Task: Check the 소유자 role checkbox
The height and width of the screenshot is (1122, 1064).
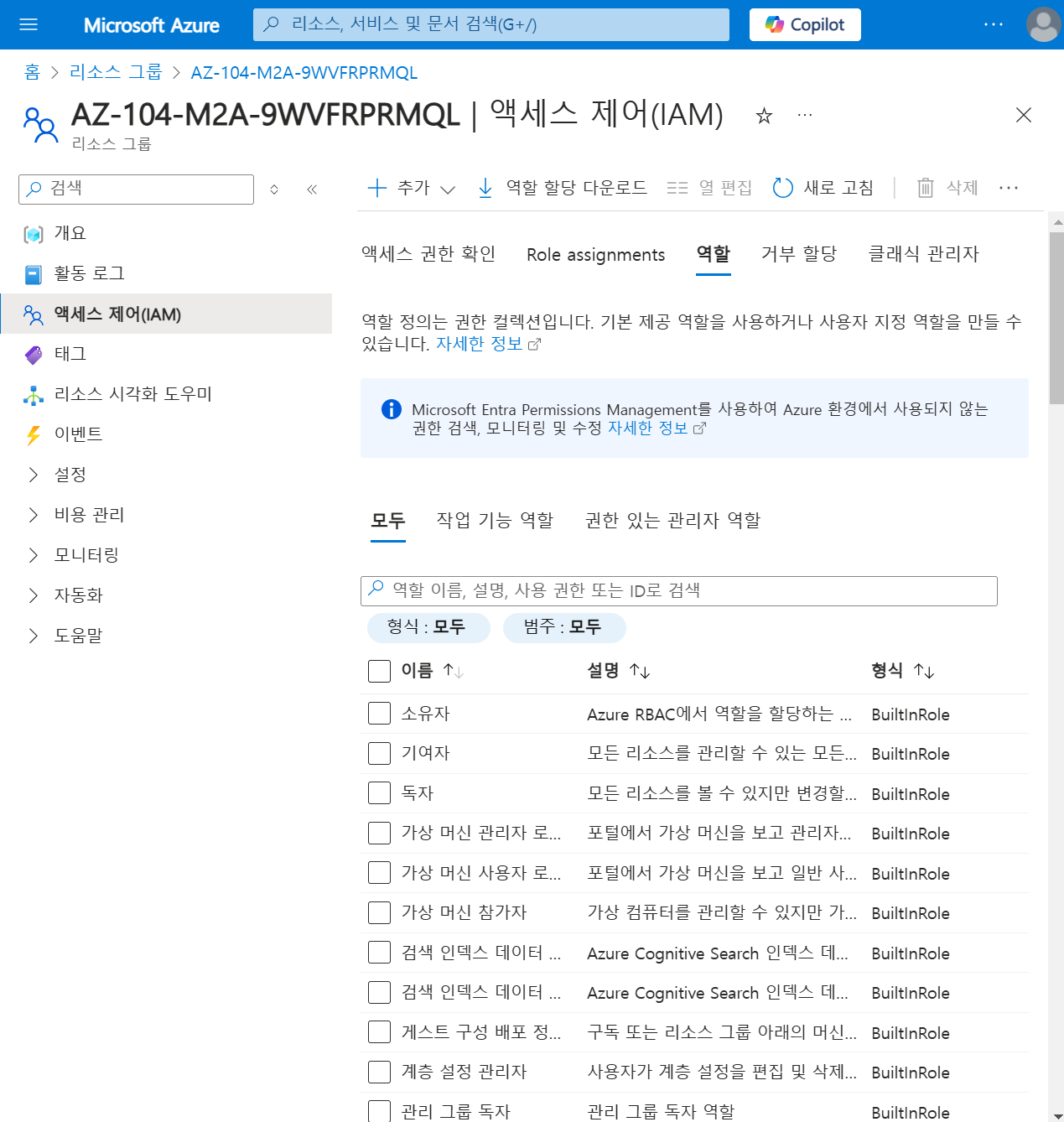Action: click(380, 714)
